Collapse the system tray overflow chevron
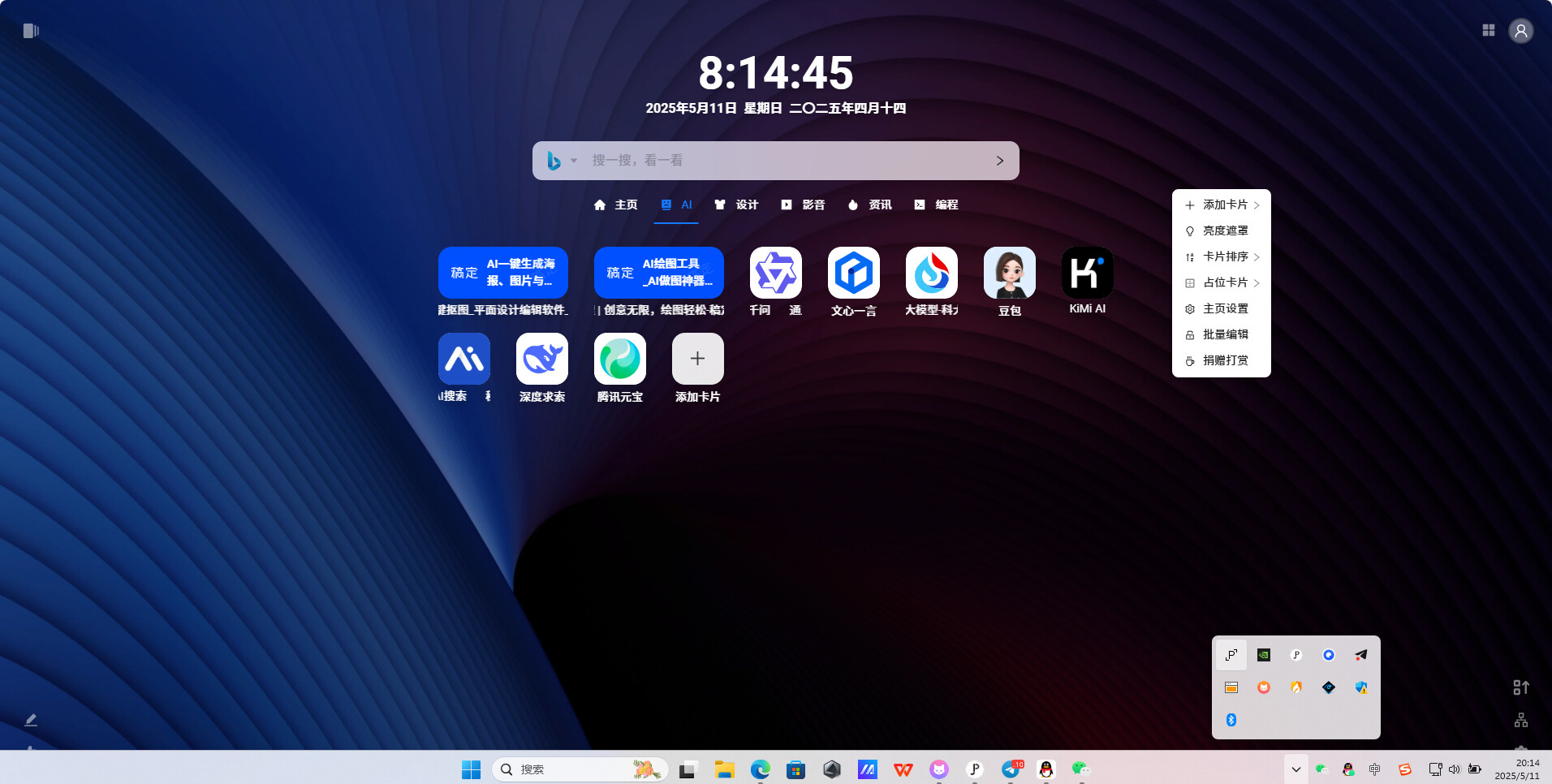The height and width of the screenshot is (784, 1552). 1296,769
